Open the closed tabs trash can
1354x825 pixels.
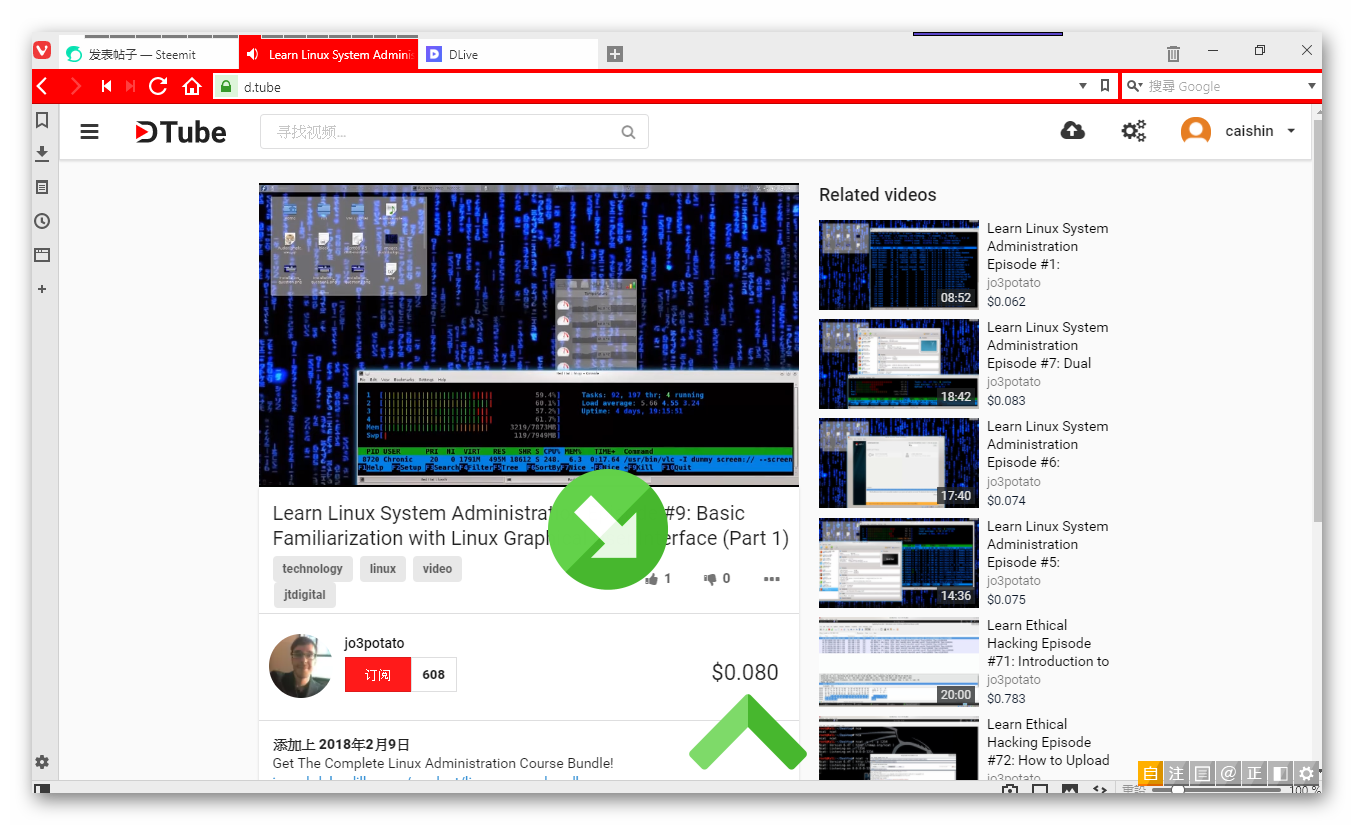point(1174,53)
